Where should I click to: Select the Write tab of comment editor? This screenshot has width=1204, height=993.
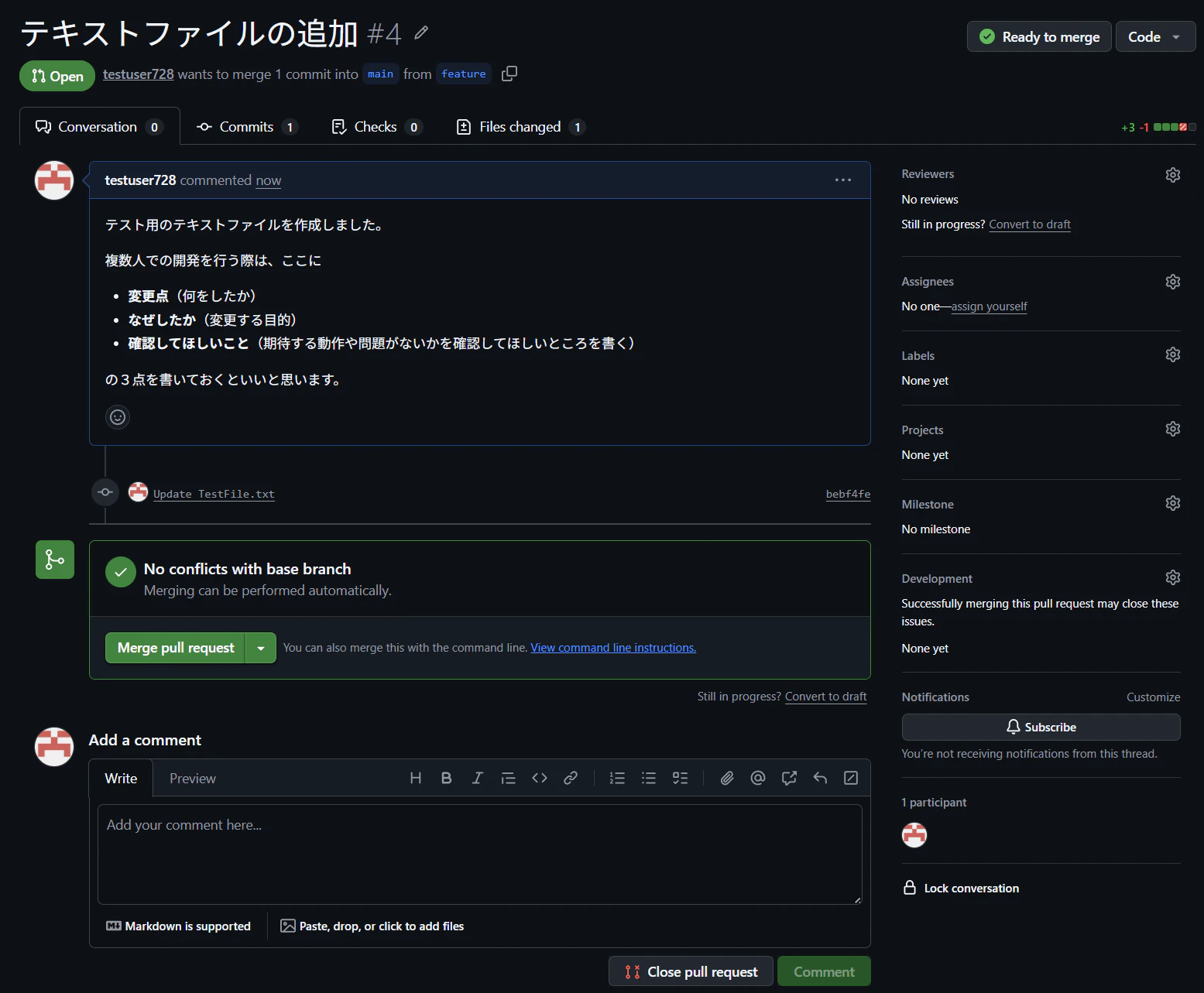point(121,778)
